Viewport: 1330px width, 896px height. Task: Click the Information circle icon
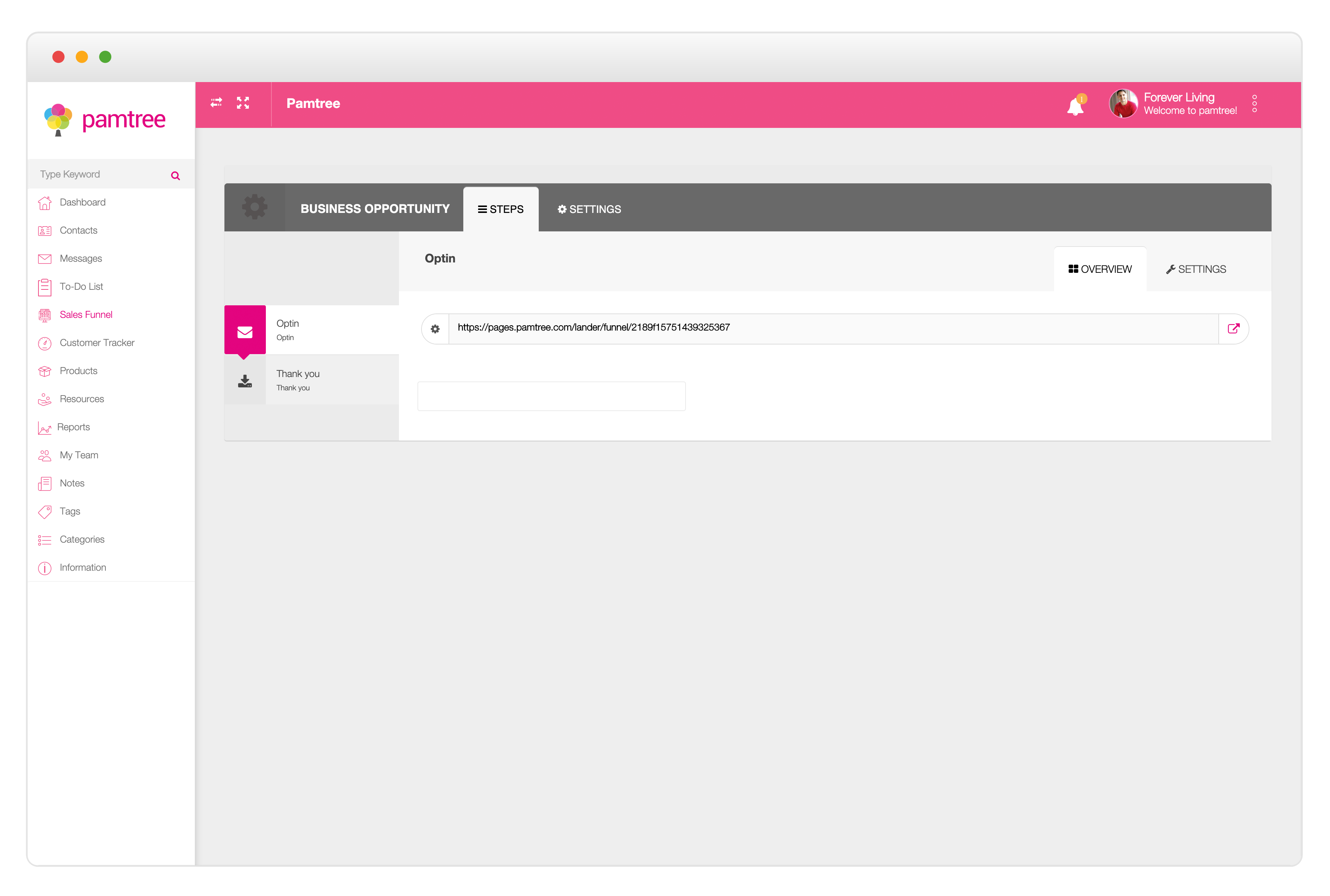45,568
